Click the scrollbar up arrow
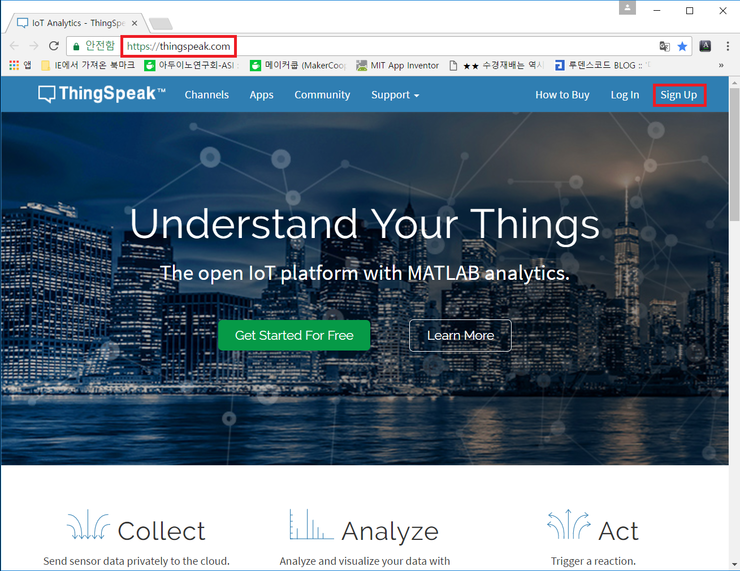Image resolution: width=740 pixels, height=571 pixels. [x=734, y=83]
